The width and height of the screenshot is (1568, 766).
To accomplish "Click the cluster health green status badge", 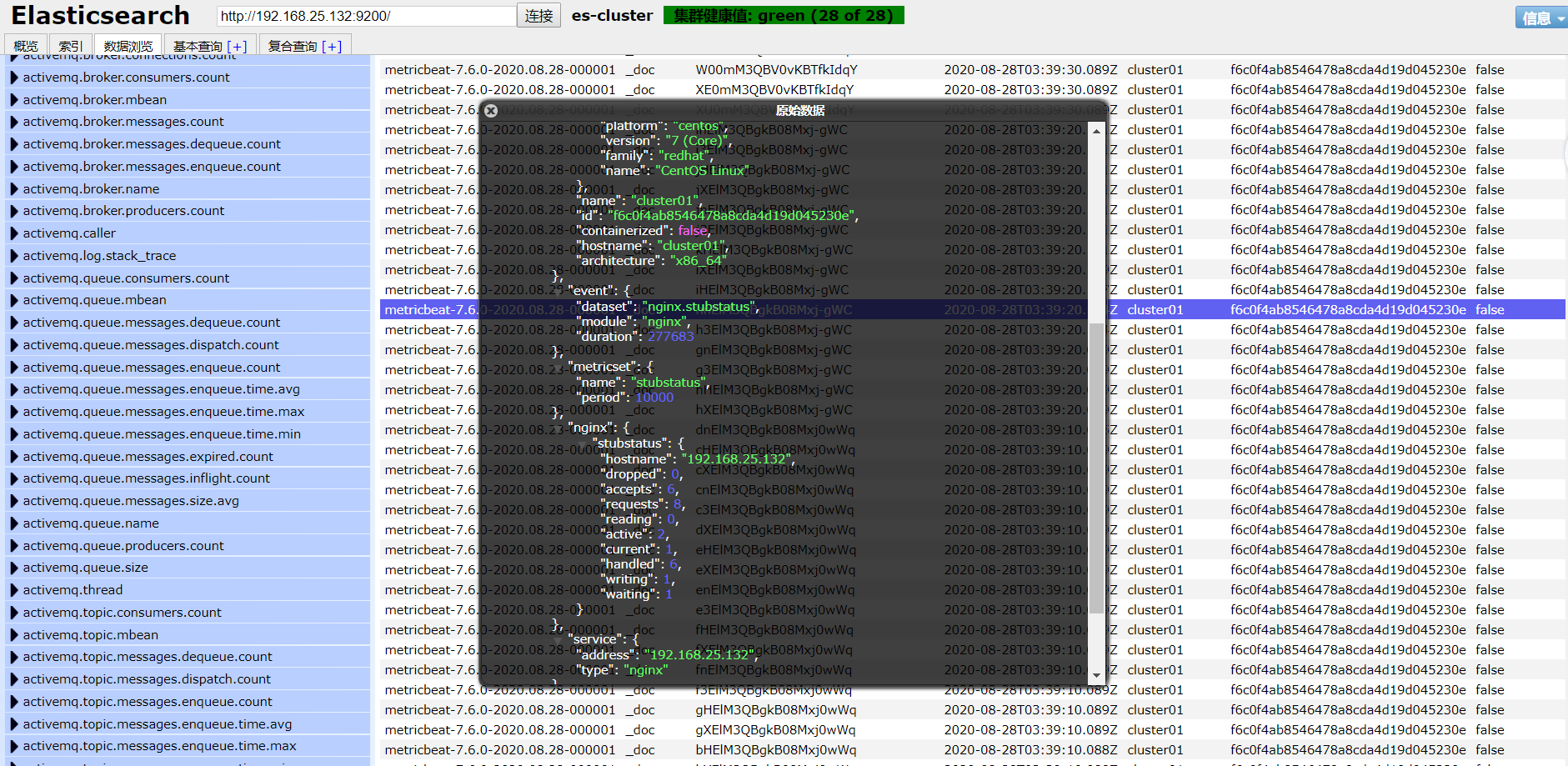I will click(x=784, y=15).
